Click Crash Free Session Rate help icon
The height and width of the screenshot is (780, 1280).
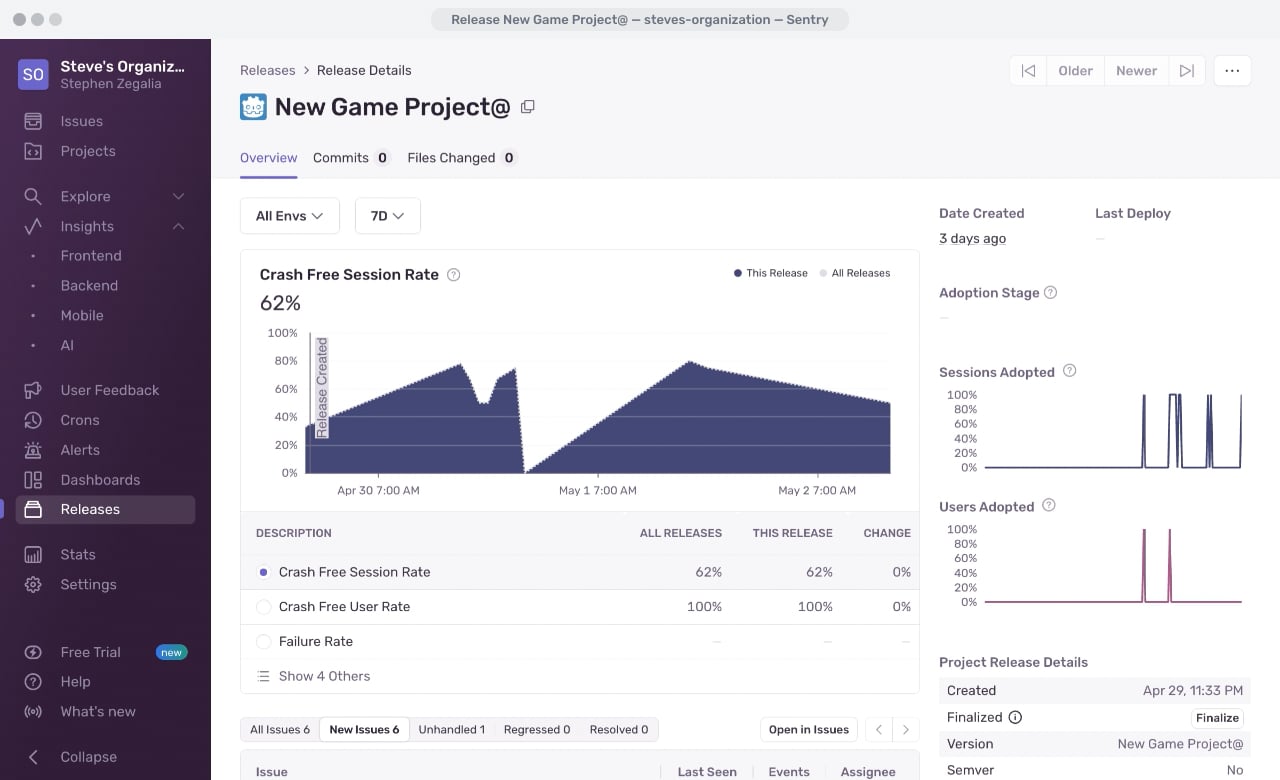[x=453, y=275]
